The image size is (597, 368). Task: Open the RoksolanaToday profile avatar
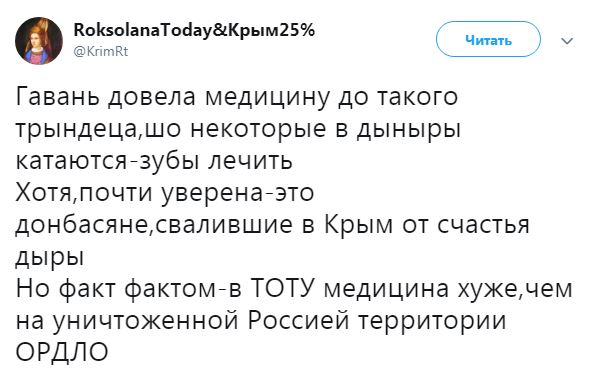[39, 40]
